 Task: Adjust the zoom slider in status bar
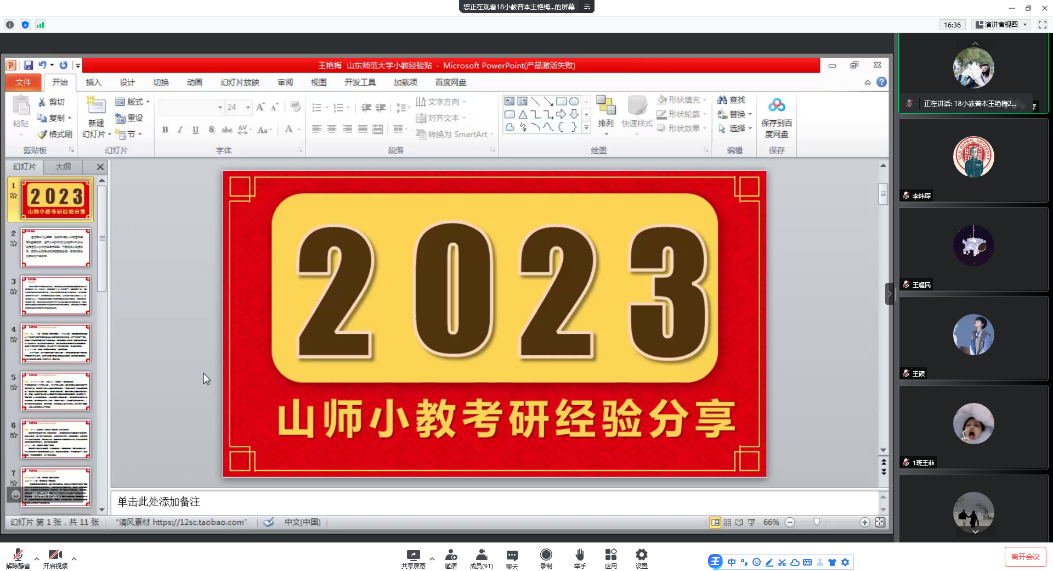tap(817, 522)
